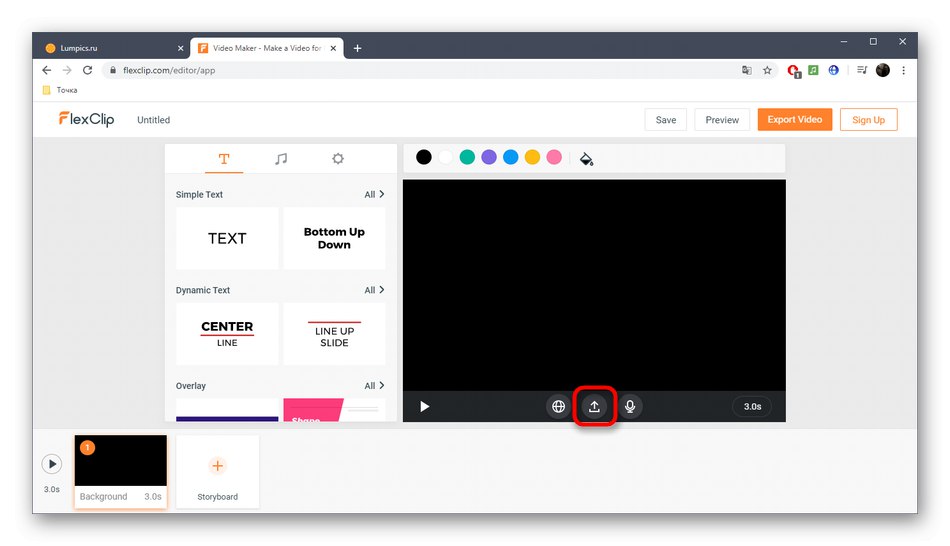Image resolution: width=950 pixels, height=546 pixels.
Task: Add the TEXT simple text preset
Action: coord(227,238)
